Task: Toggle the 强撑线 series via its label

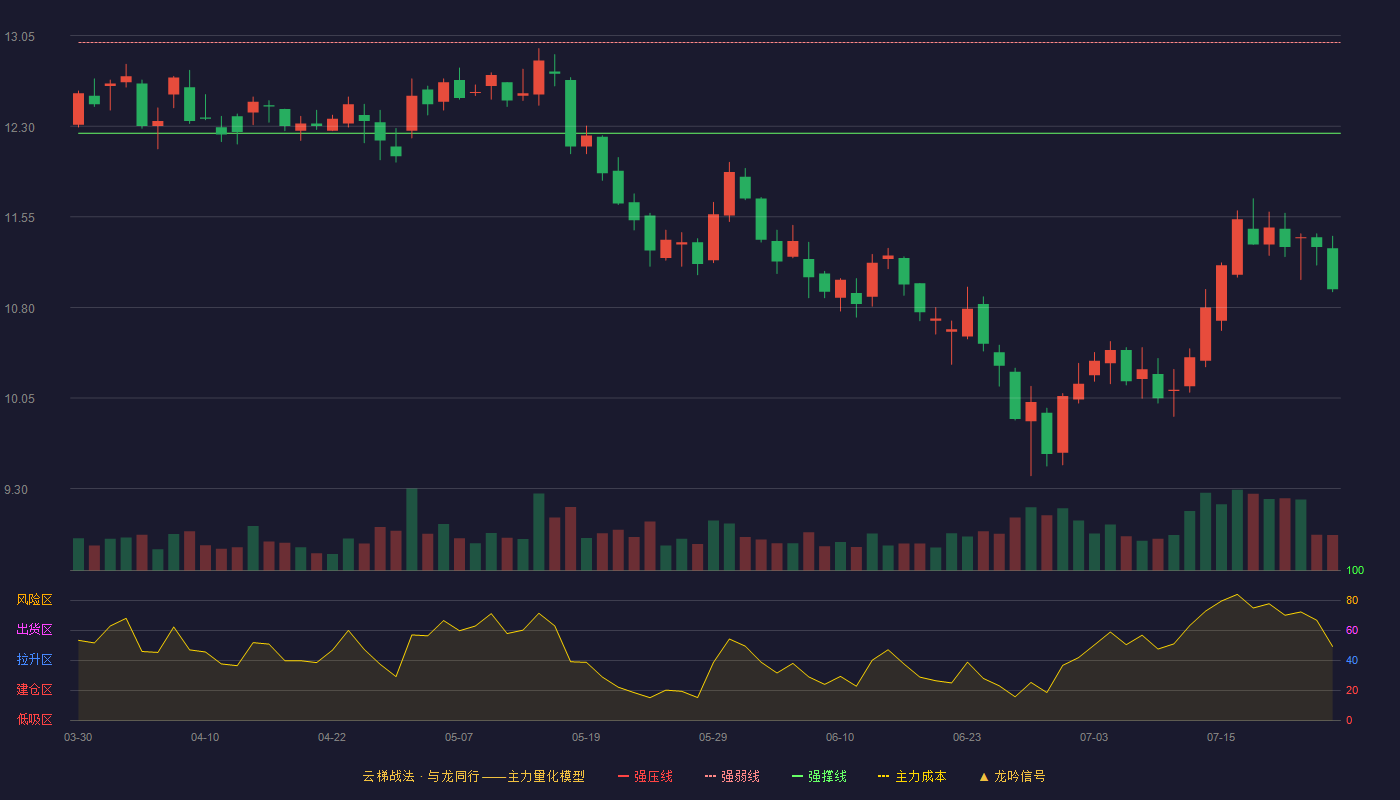Action: coord(827,776)
